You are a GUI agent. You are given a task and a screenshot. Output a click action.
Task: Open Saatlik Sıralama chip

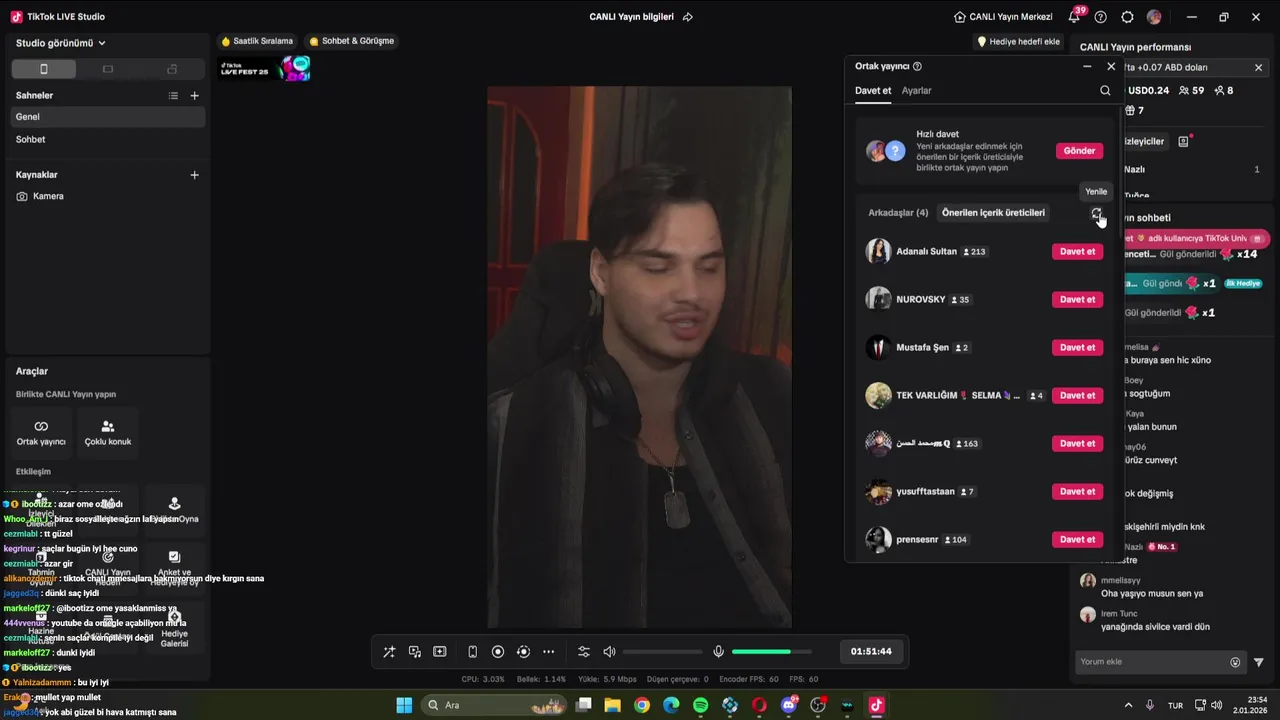(x=257, y=41)
